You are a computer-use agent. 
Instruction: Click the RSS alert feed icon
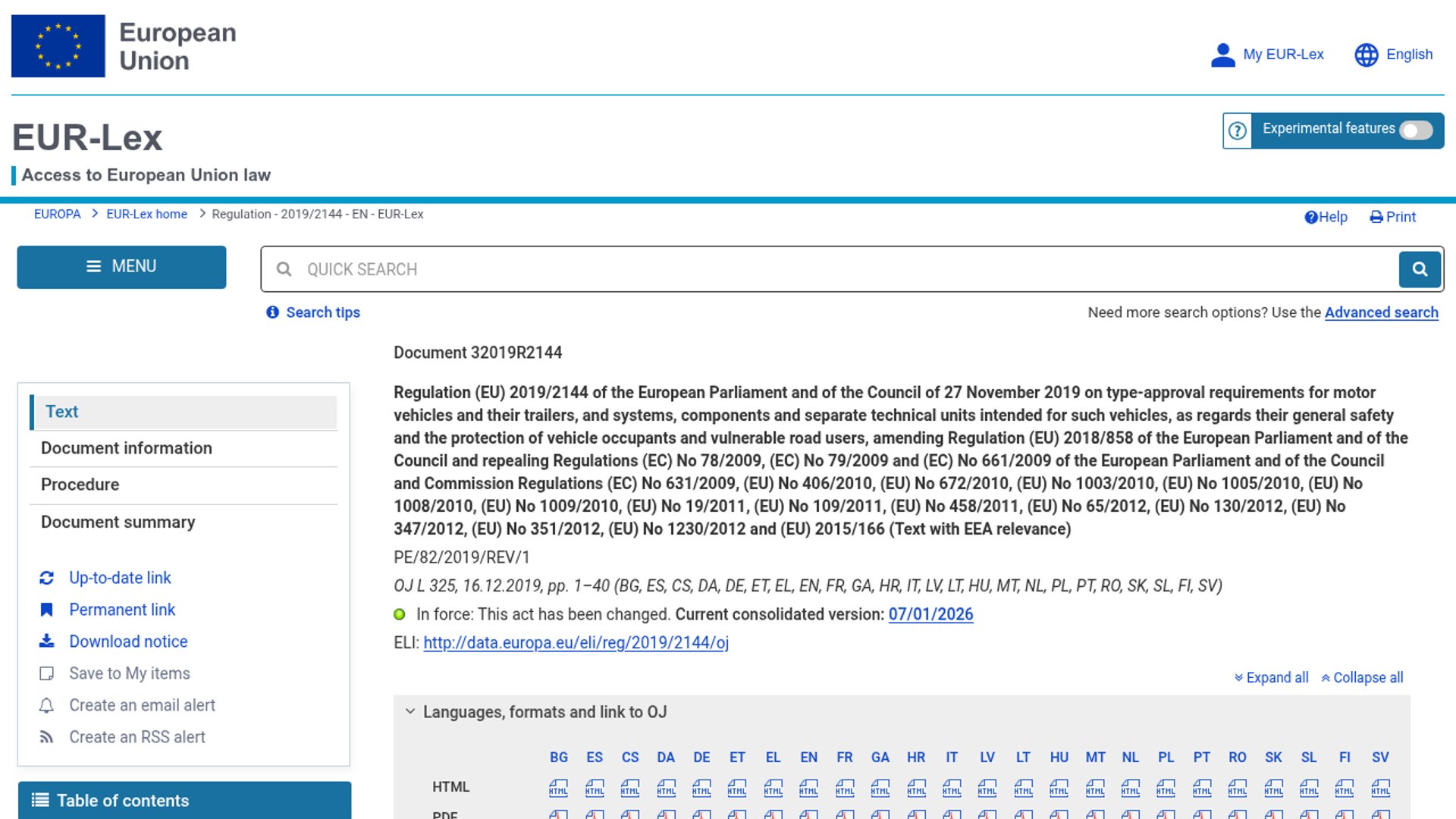pyautogui.click(x=46, y=737)
